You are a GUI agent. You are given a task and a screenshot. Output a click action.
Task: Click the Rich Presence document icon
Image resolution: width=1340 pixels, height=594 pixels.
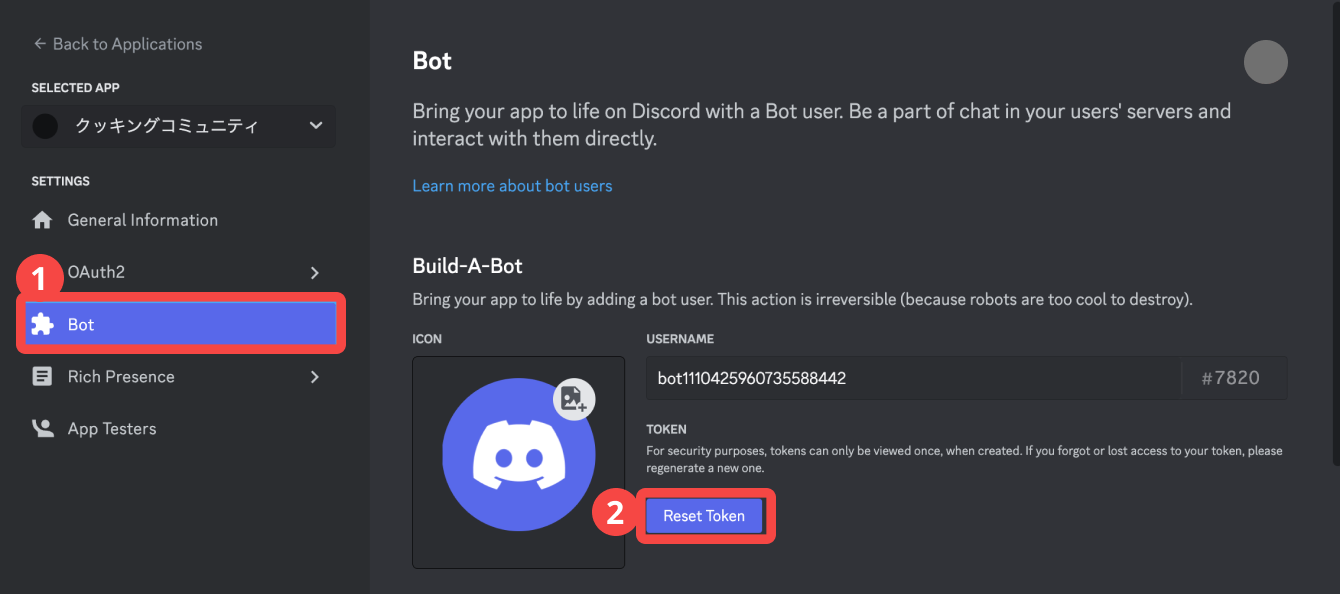point(42,377)
